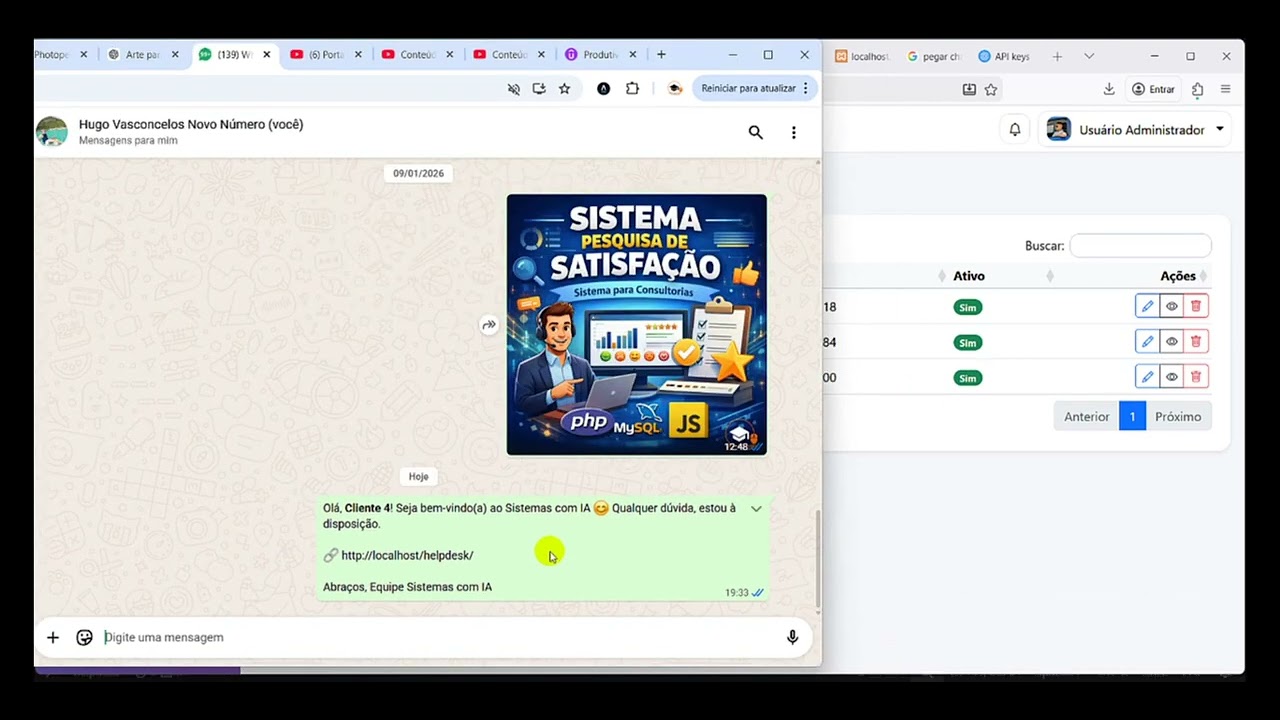Sort the table by Ativo column
The image size is (1280, 720).
pos(969,276)
